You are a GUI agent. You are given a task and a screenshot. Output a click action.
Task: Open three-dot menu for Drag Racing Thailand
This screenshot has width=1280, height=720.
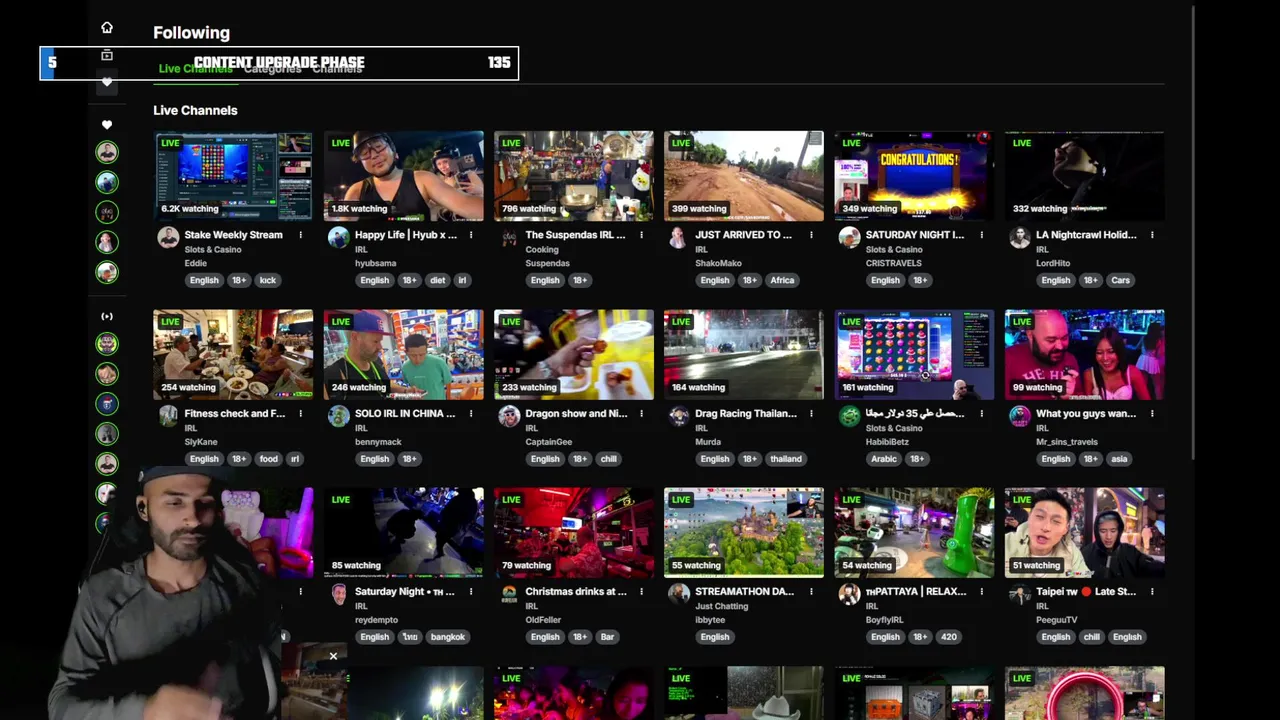pyautogui.click(x=811, y=413)
